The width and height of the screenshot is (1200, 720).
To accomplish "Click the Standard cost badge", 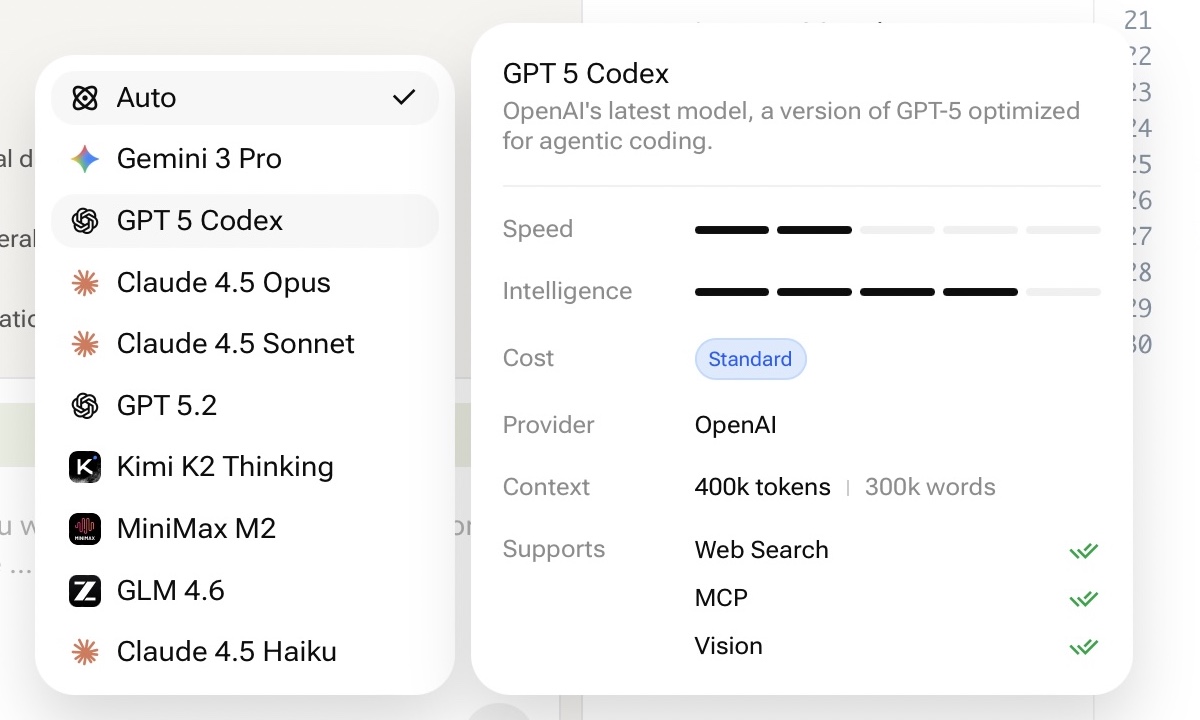I will point(750,359).
